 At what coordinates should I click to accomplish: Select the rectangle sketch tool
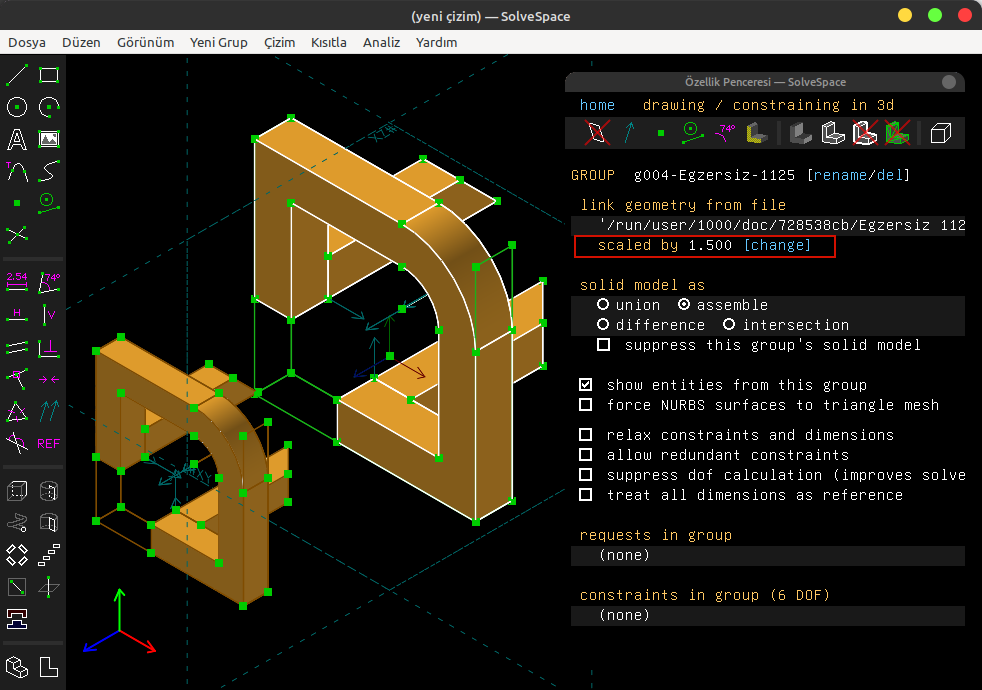49,75
